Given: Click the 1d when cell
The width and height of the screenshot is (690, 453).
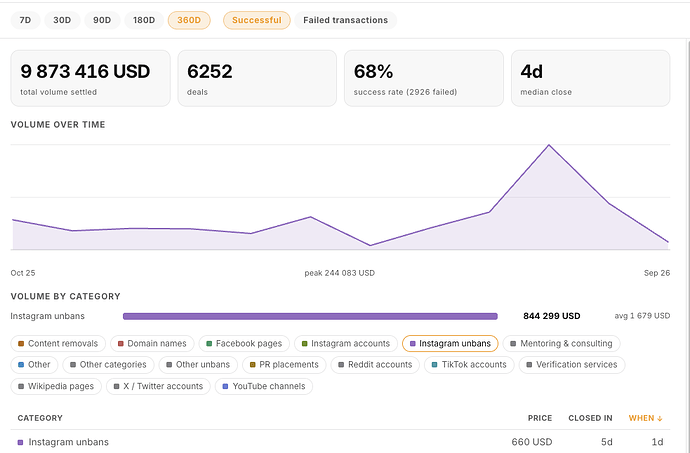Looking at the screenshot, I should (657, 442).
